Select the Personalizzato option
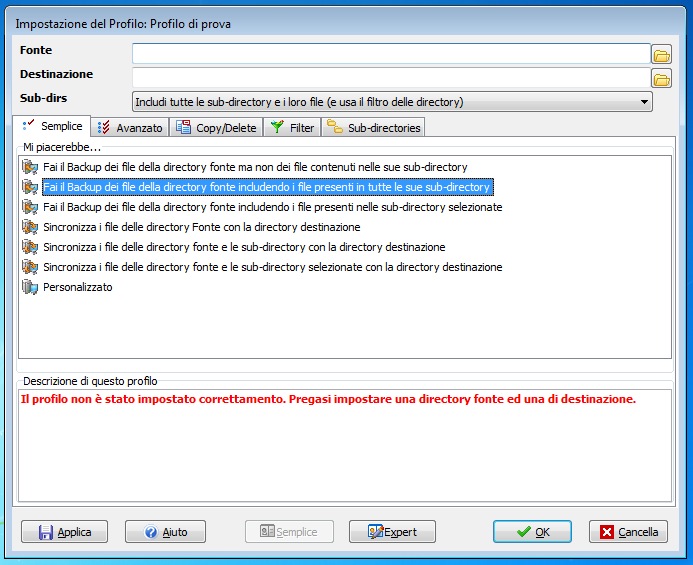The image size is (693, 565). pos(78,287)
